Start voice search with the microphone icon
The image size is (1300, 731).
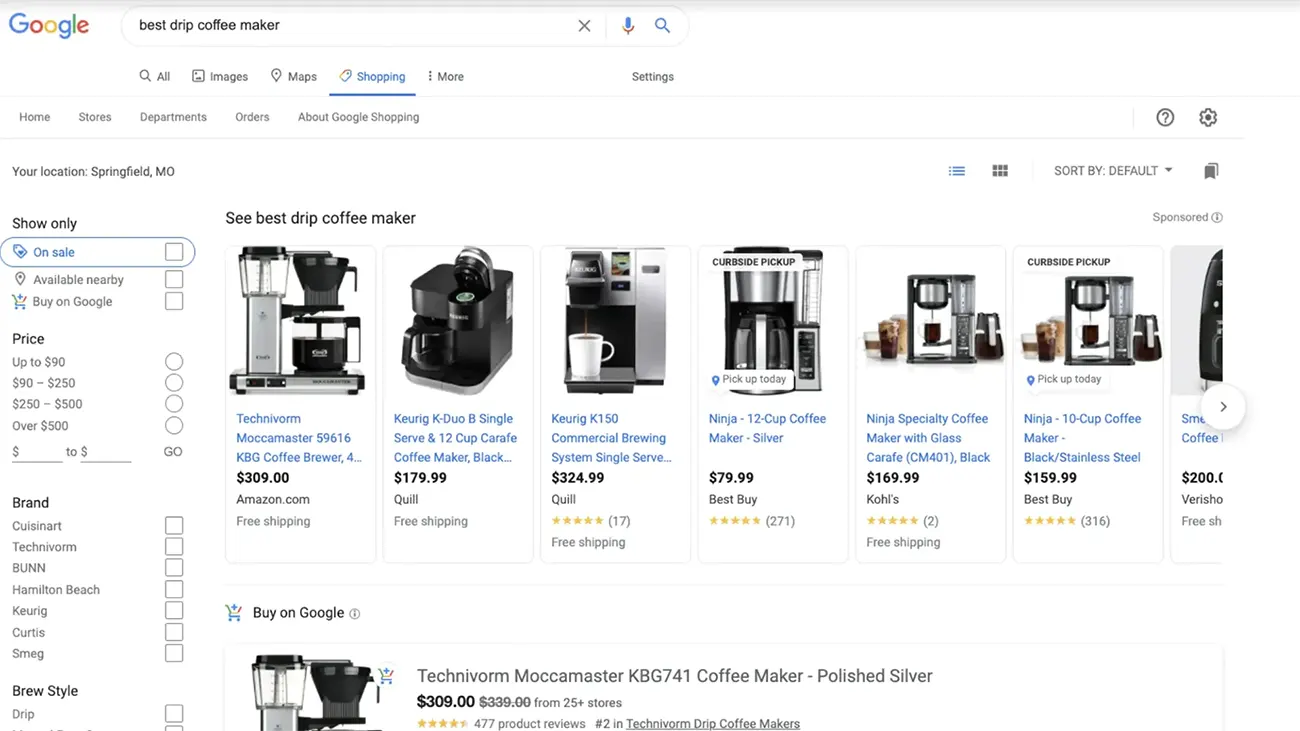pos(628,26)
